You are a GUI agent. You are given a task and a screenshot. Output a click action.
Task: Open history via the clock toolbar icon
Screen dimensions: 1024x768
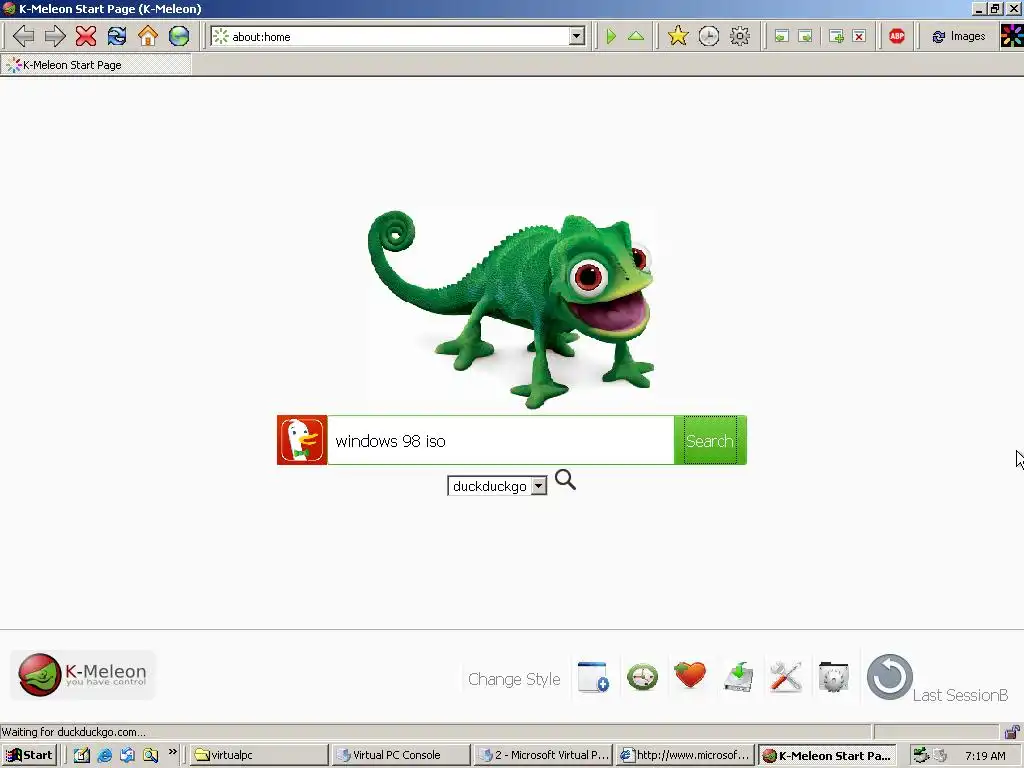[709, 36]
